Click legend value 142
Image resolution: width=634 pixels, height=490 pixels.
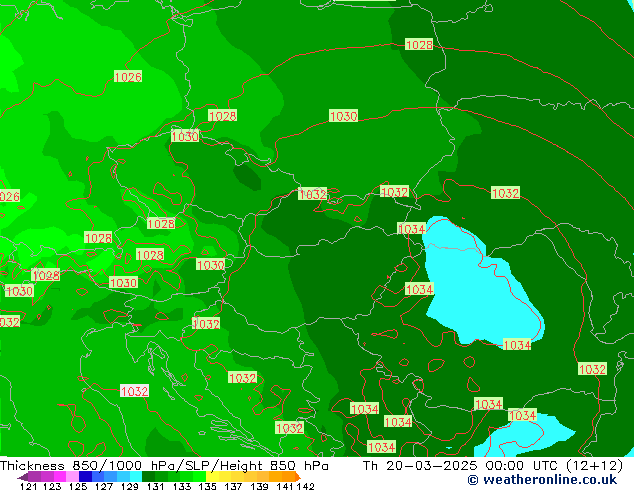click(x=306, y=486)
